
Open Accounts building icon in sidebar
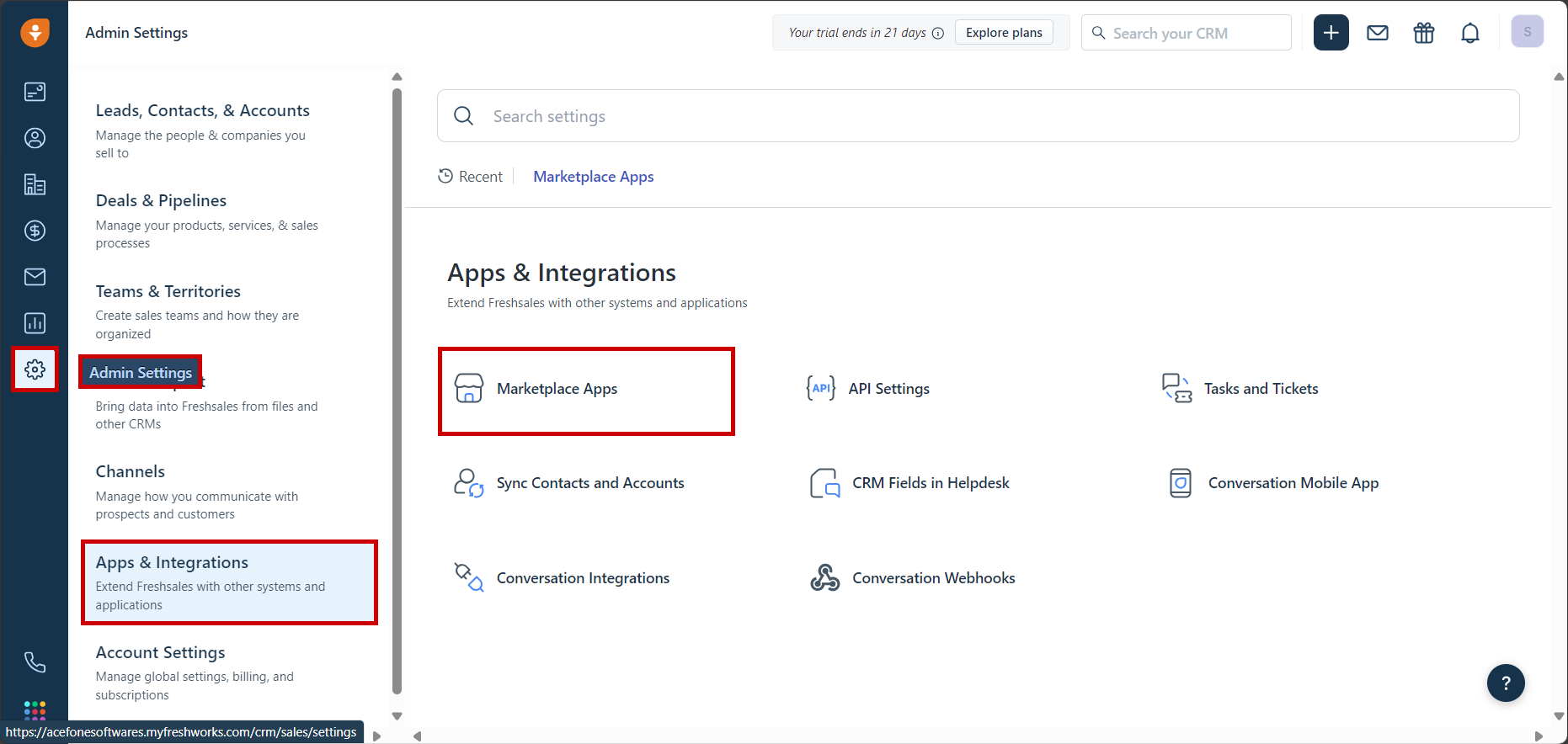(35, 184)
